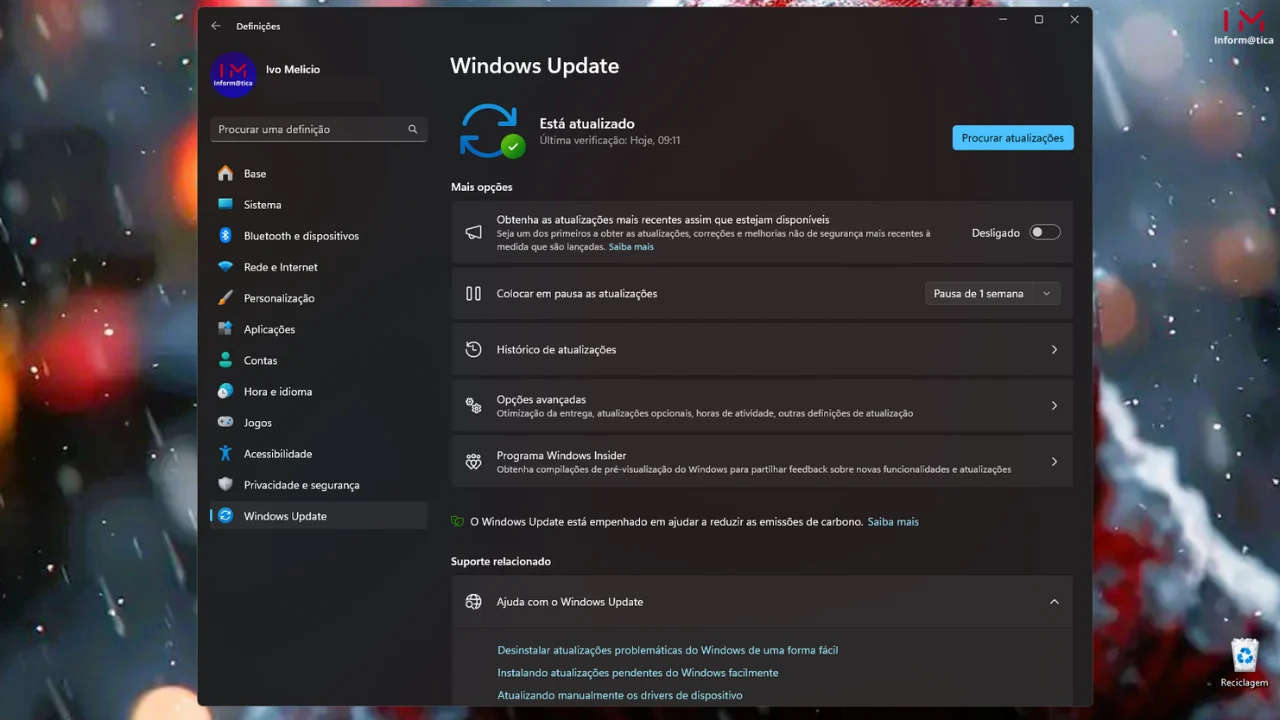Open the Hora e idioma globe icon
Screen dimensions: 1280x720
225,391
